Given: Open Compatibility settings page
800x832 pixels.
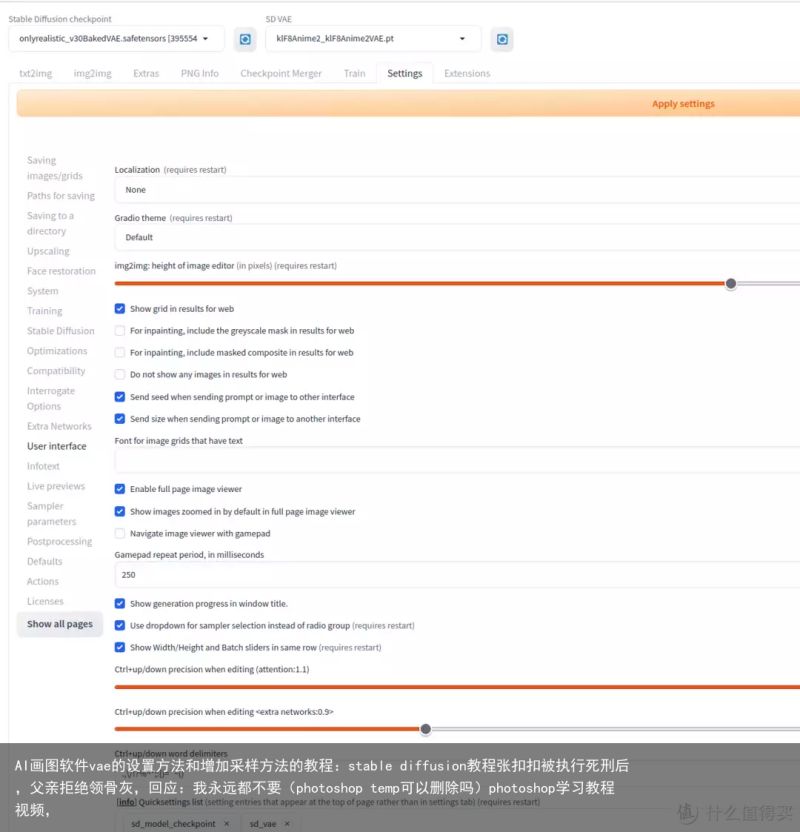Looking at the screenshot, I should pos(56,371).
